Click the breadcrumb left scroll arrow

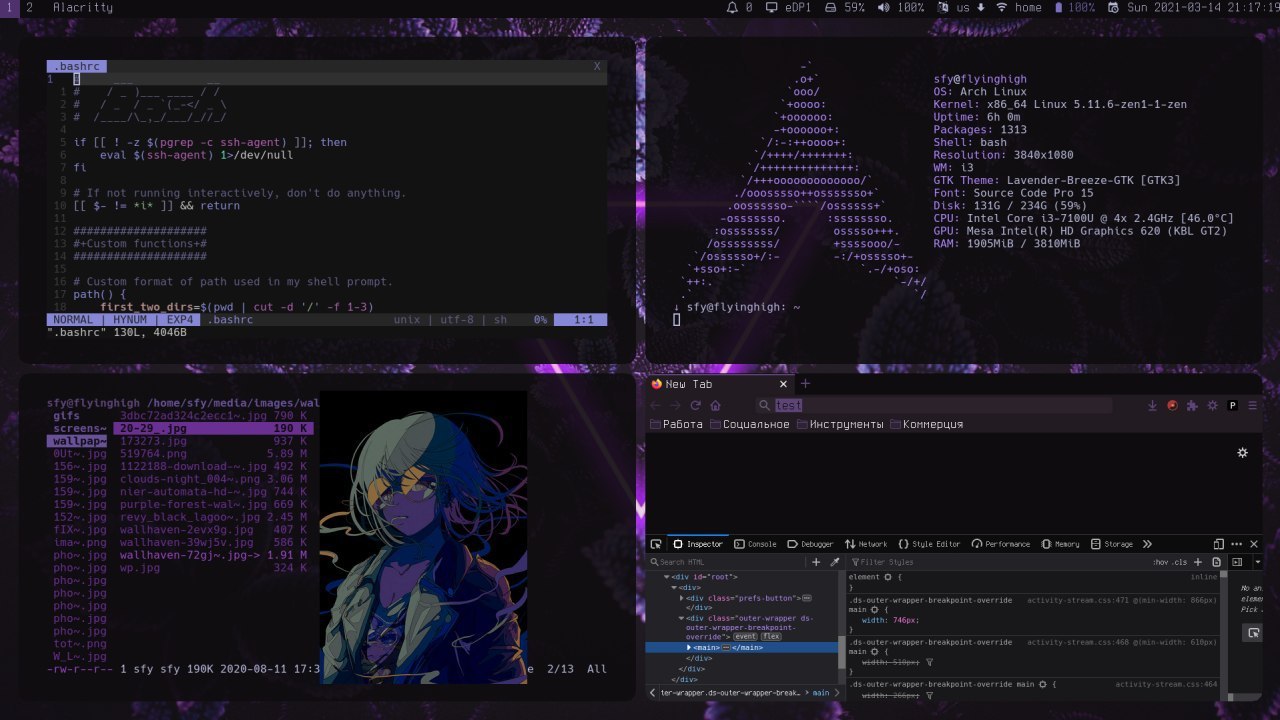click(653, 692)
